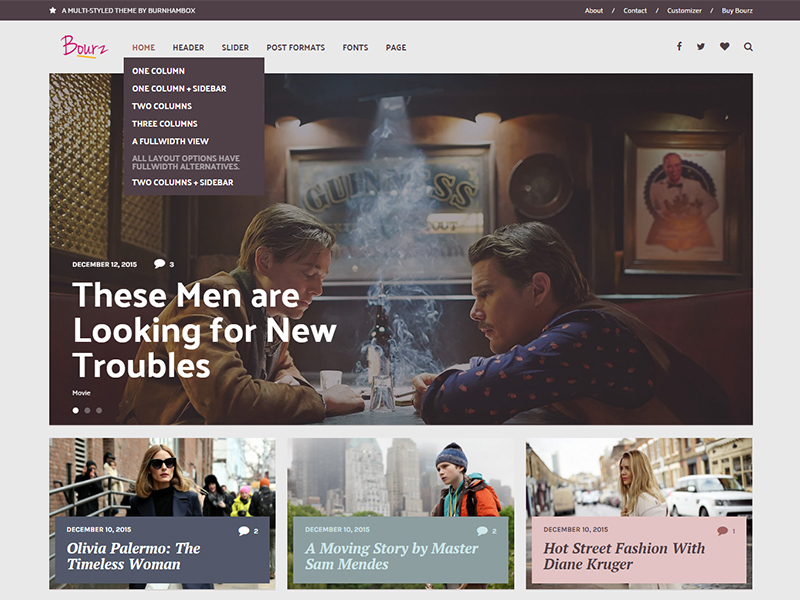
Task: Select the first slider dot indicator
Action: 75,410
